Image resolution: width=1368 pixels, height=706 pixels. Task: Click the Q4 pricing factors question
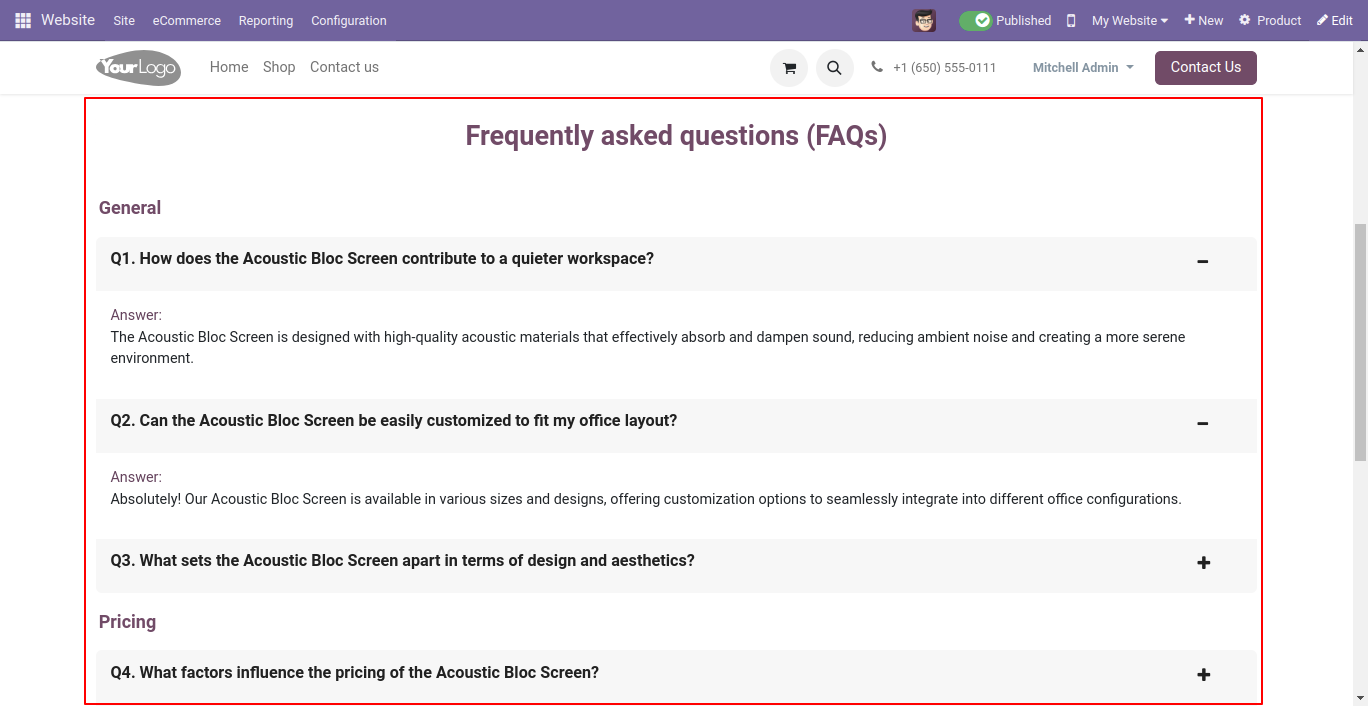pos(355,673)
